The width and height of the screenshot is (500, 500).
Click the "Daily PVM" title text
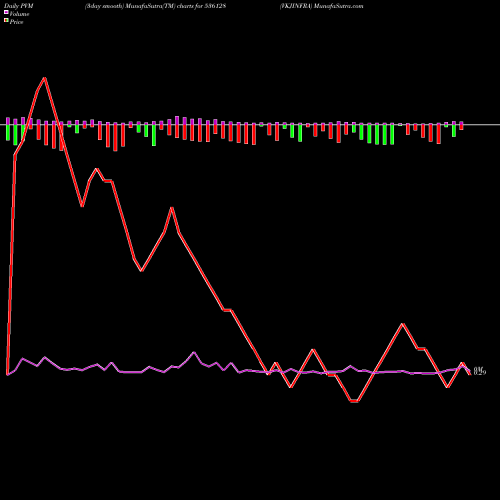19,6
